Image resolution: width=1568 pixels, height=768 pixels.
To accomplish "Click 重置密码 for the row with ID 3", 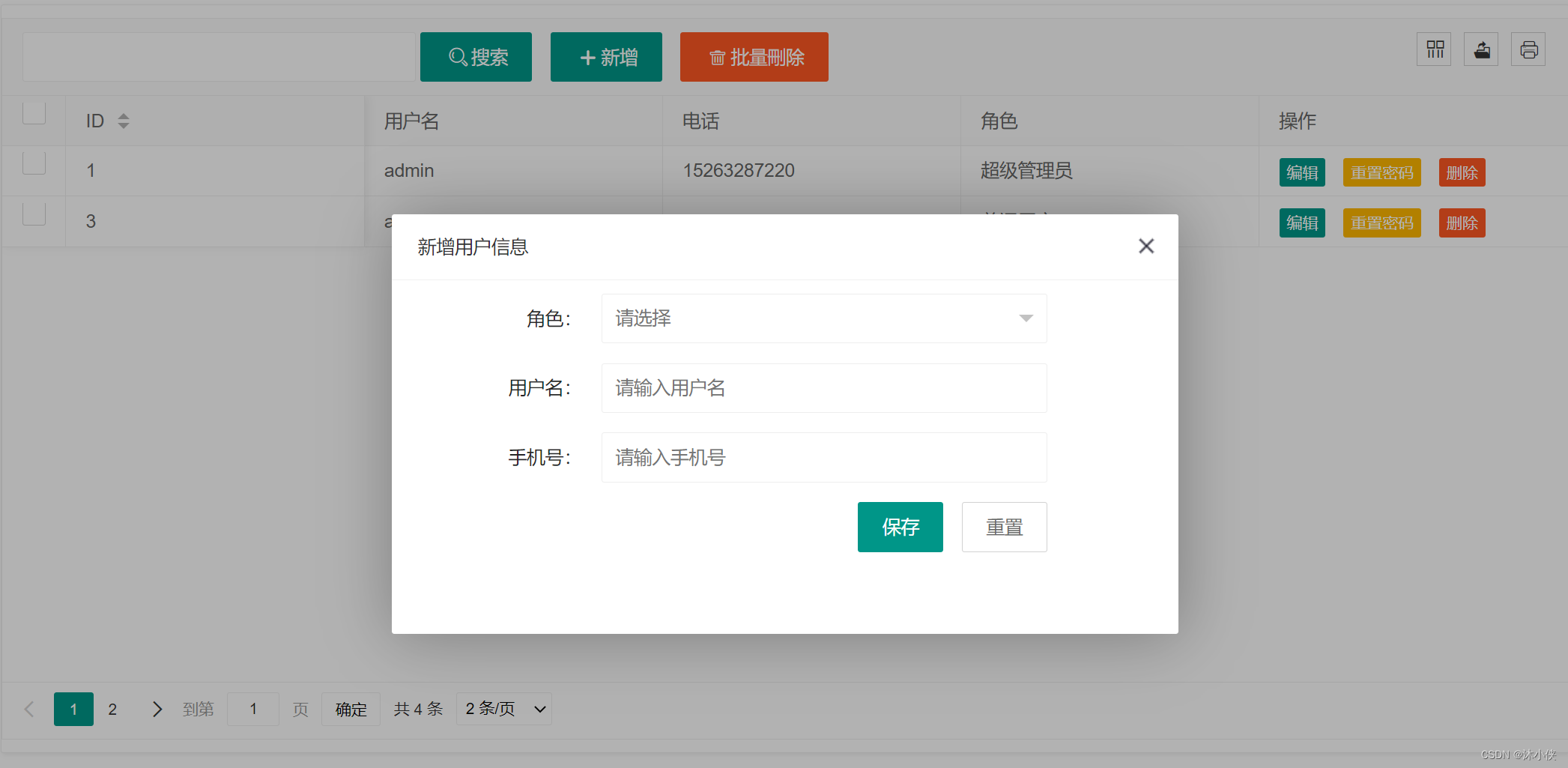I will (1382, 223).
